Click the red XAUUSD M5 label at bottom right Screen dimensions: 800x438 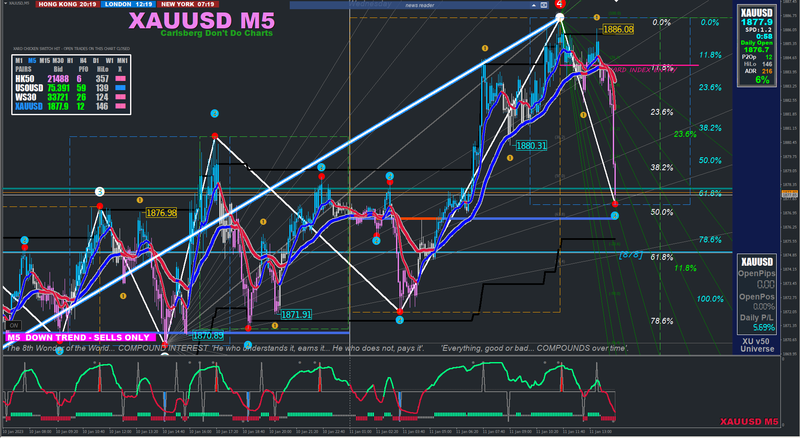pyautogui.click(x=749, y=422)
